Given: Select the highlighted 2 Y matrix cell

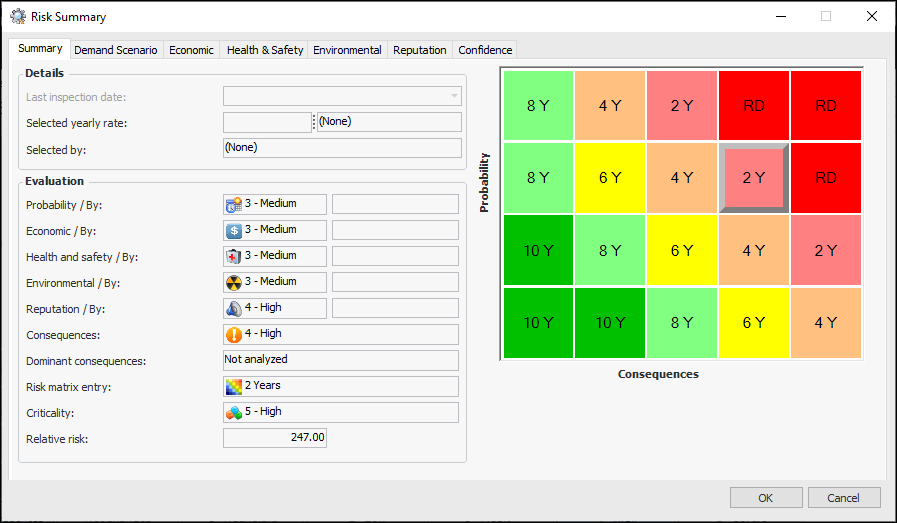Looking at the screenshot, I should [754, 178].
